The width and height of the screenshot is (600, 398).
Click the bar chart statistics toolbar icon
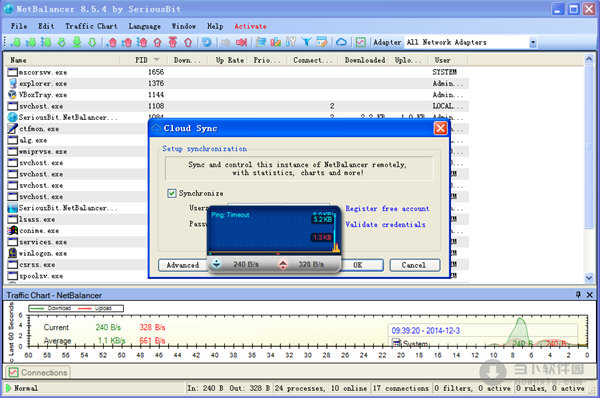point(276,42)
